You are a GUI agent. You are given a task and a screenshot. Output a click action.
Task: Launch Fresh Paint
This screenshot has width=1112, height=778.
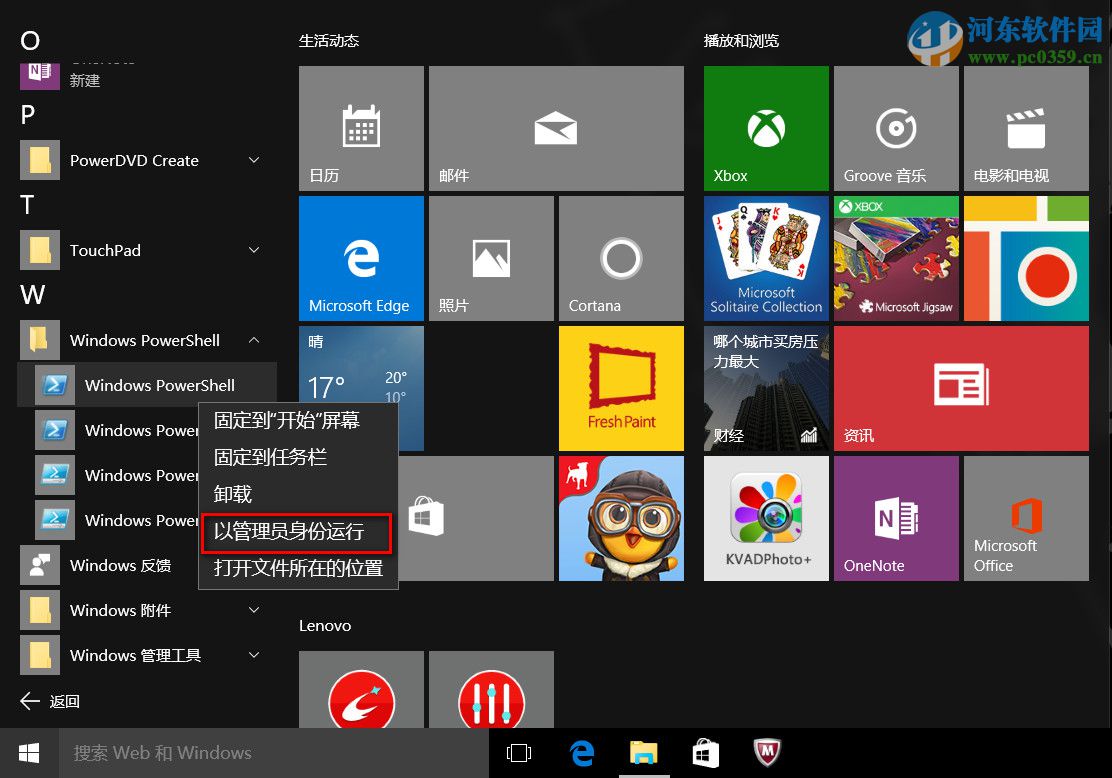[621, 388]
